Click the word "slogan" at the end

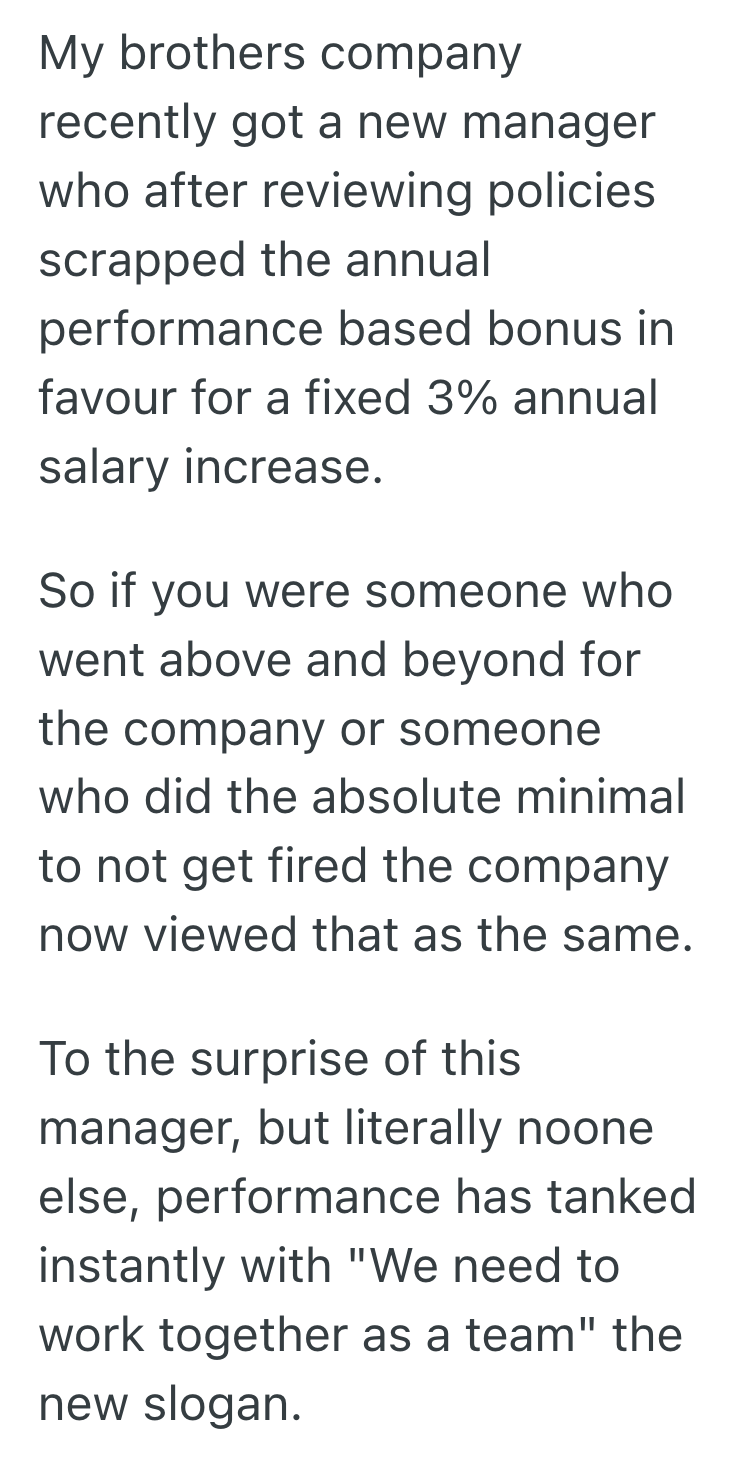[220, 1405]
